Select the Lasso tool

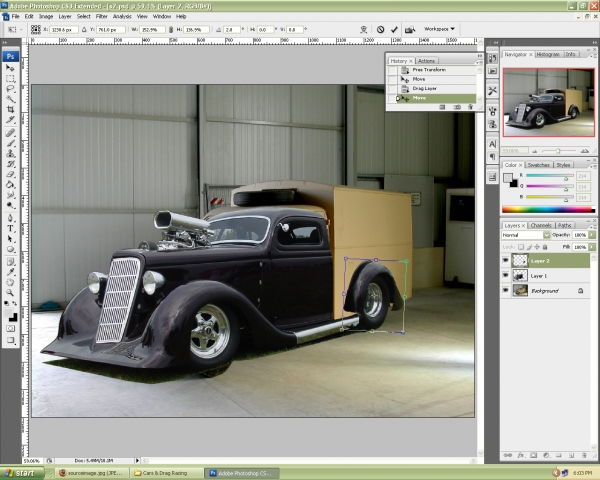[x=10, y=89]
